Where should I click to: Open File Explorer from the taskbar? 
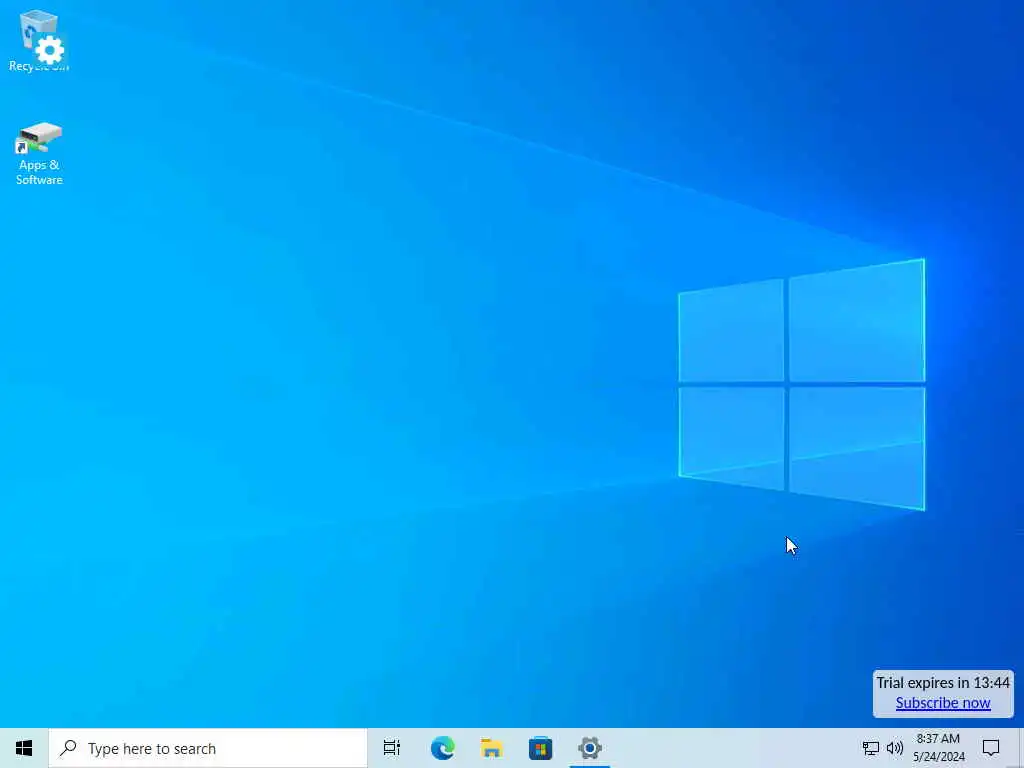coord(491,748)
